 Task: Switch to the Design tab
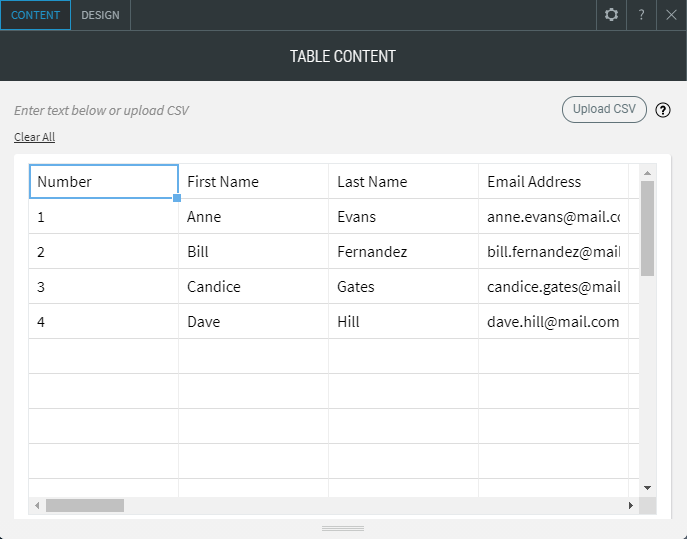(100, 15)
